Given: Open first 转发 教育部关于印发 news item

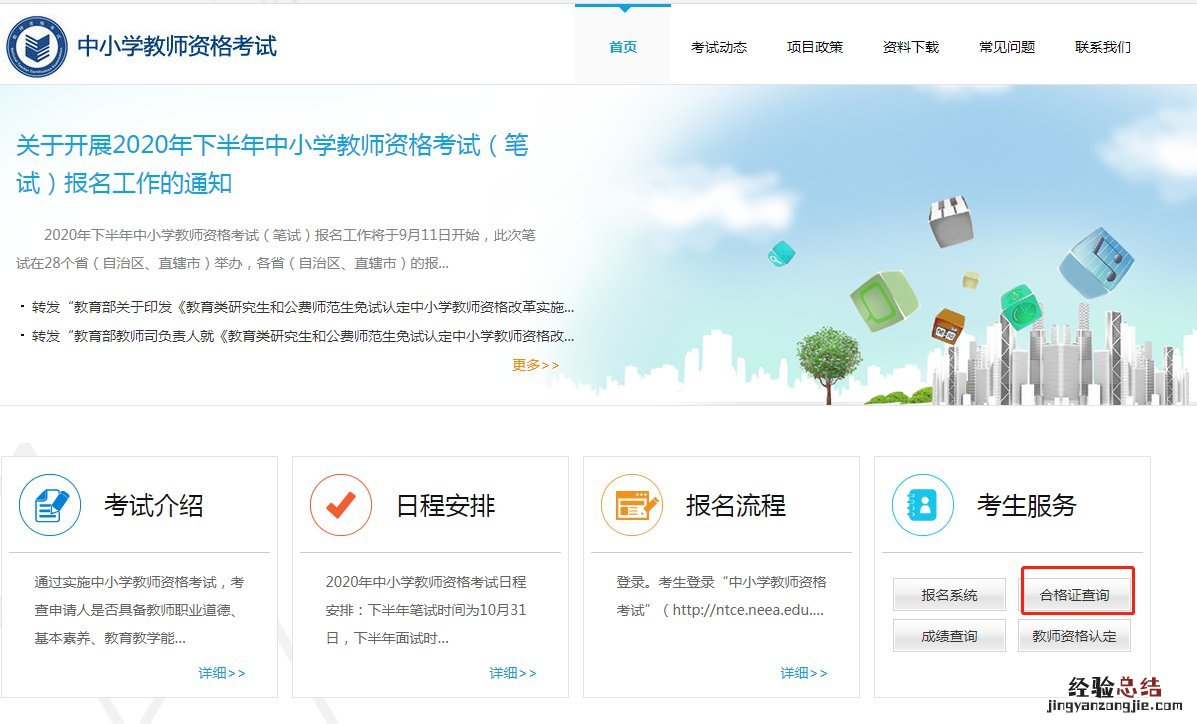Looking at the screenshot, I should click(x=302, y=307).
